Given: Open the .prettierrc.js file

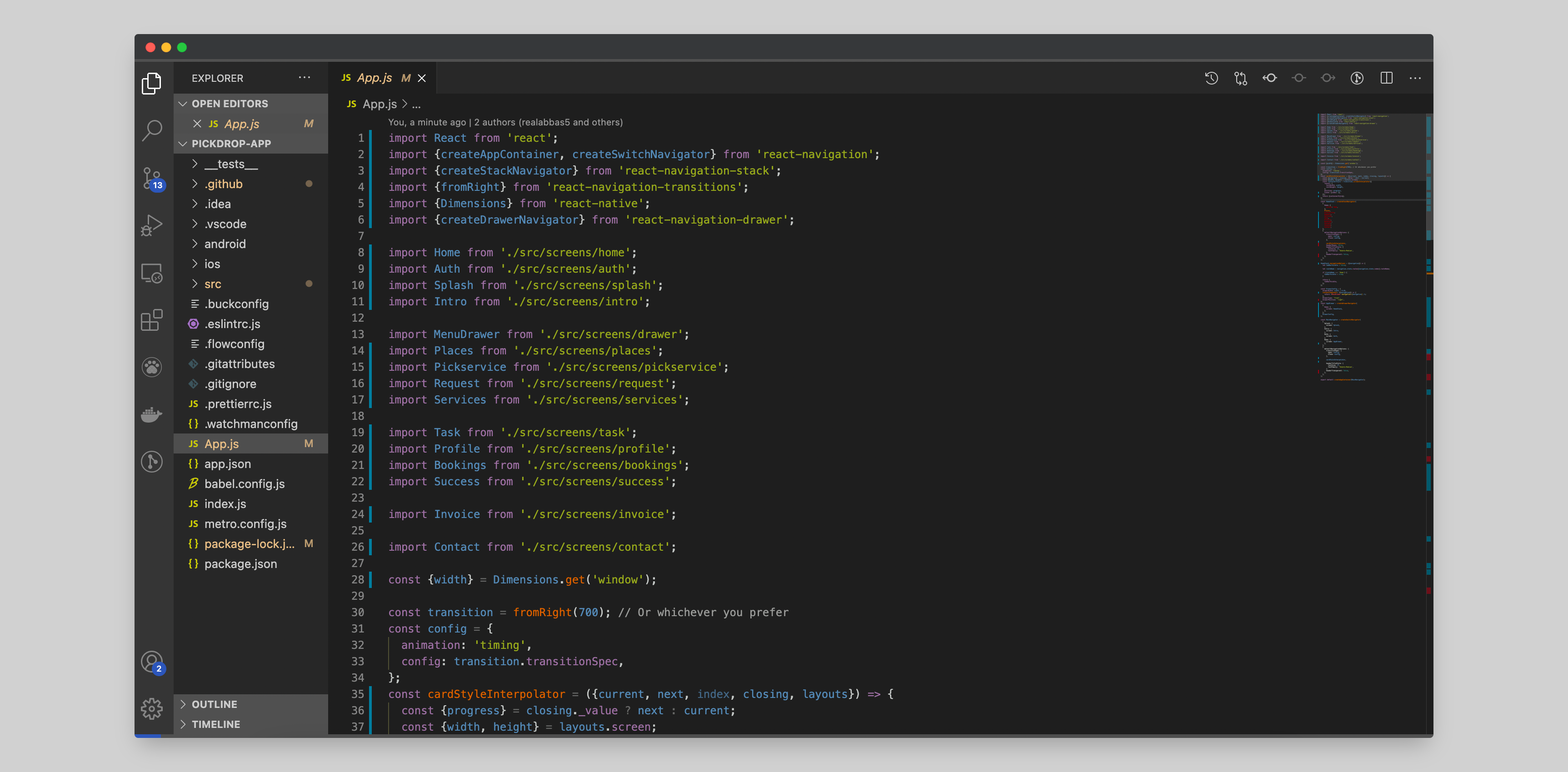Looking at the screenshot, I should pos(251,404).
